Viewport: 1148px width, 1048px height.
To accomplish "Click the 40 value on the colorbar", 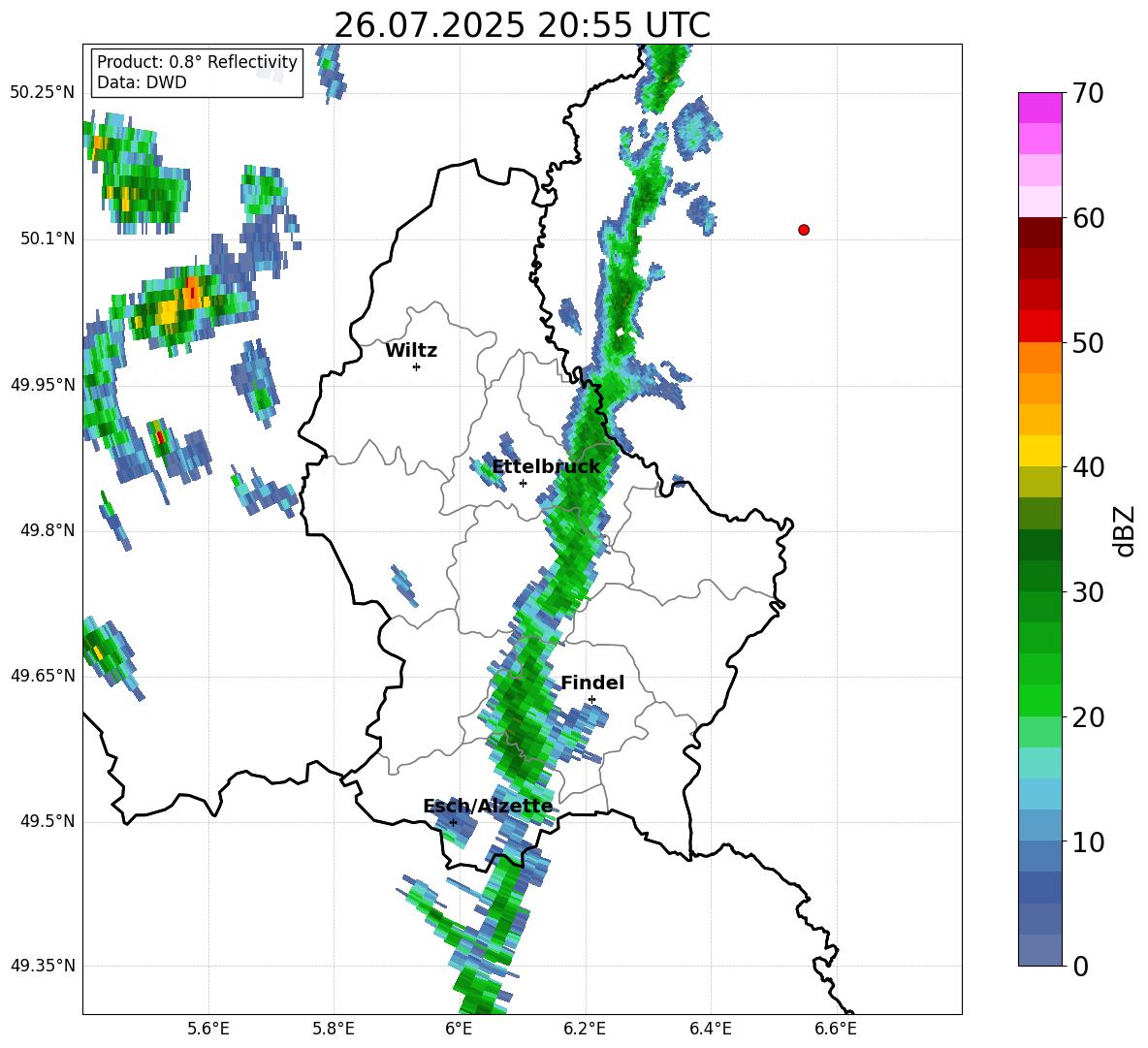I will [x=1087, y=467].
